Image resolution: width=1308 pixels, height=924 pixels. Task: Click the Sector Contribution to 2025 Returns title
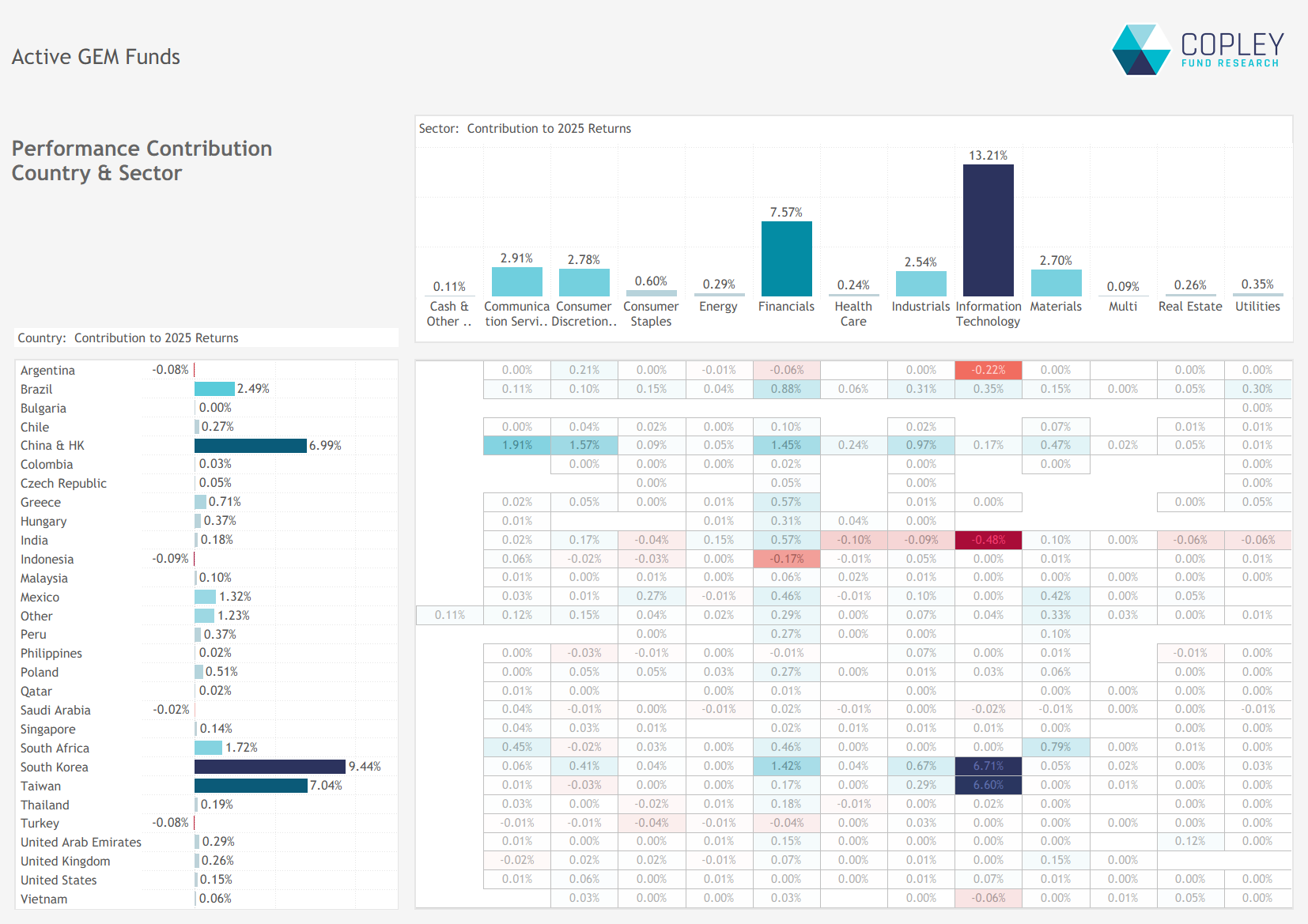tap(525, 129)
